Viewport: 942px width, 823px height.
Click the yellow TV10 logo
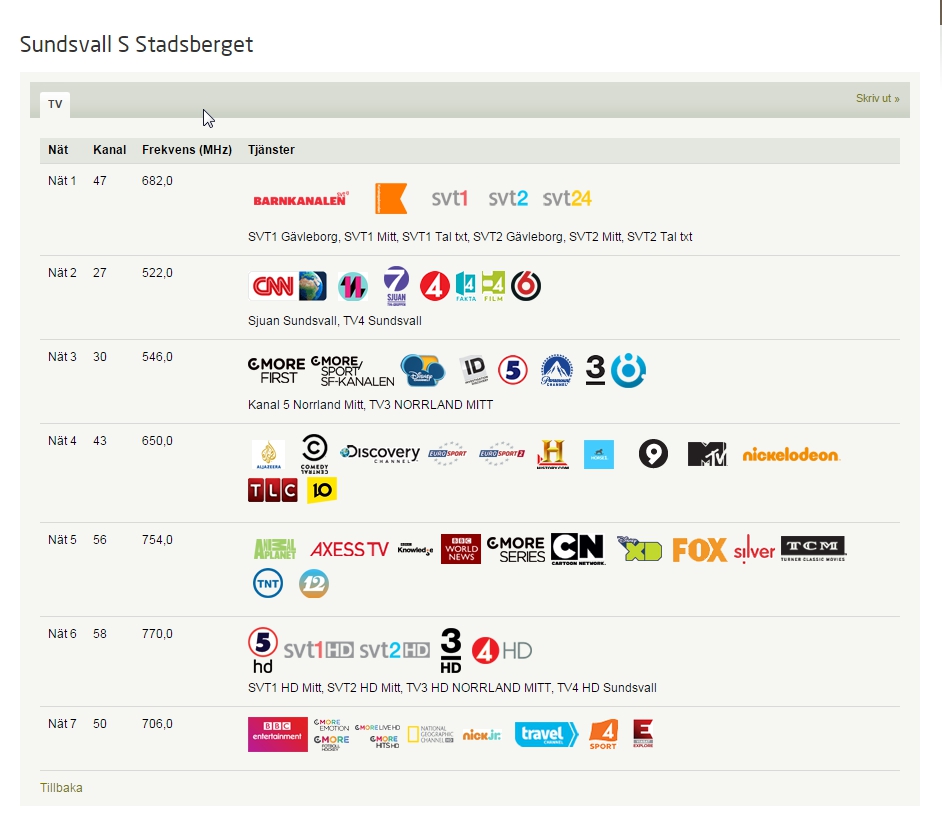[x=322, y=490]
